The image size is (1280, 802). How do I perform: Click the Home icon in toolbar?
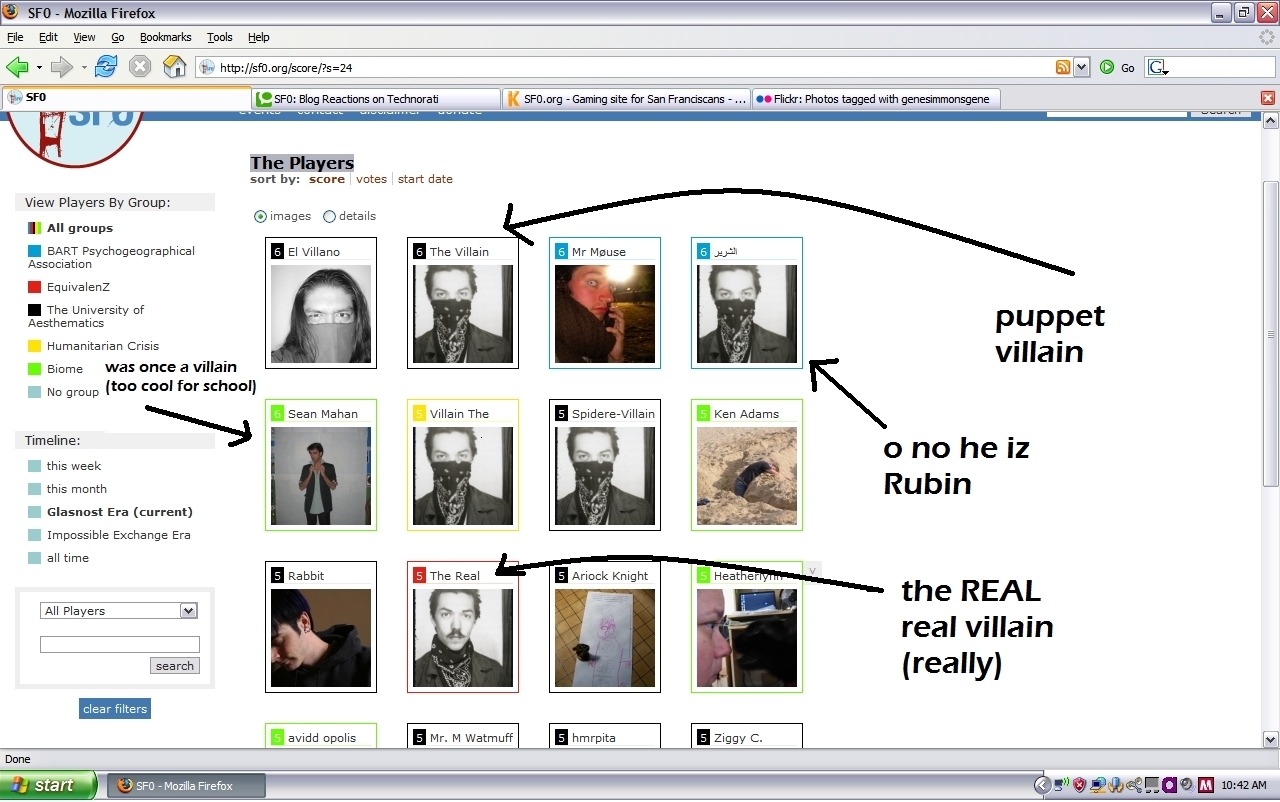point(174,67)
